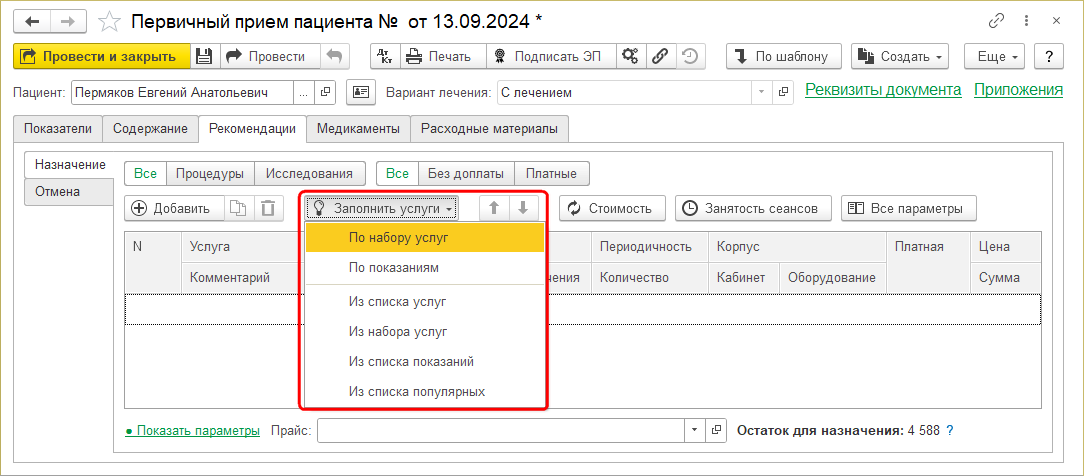
Task: Open the help question mark button
Action: click(1048, 57)
